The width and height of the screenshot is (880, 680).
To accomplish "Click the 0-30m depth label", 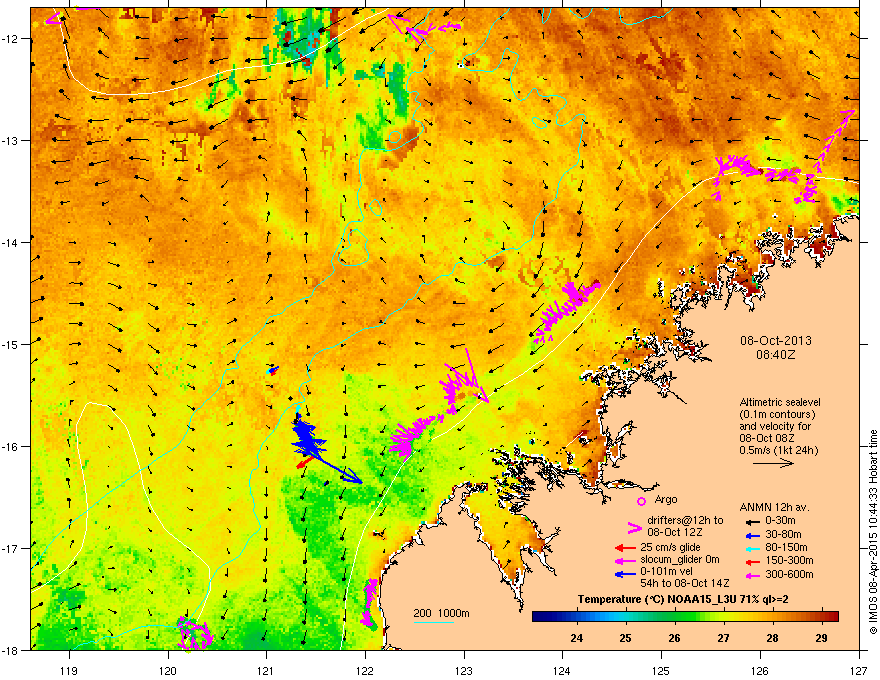I will (781, 521).
